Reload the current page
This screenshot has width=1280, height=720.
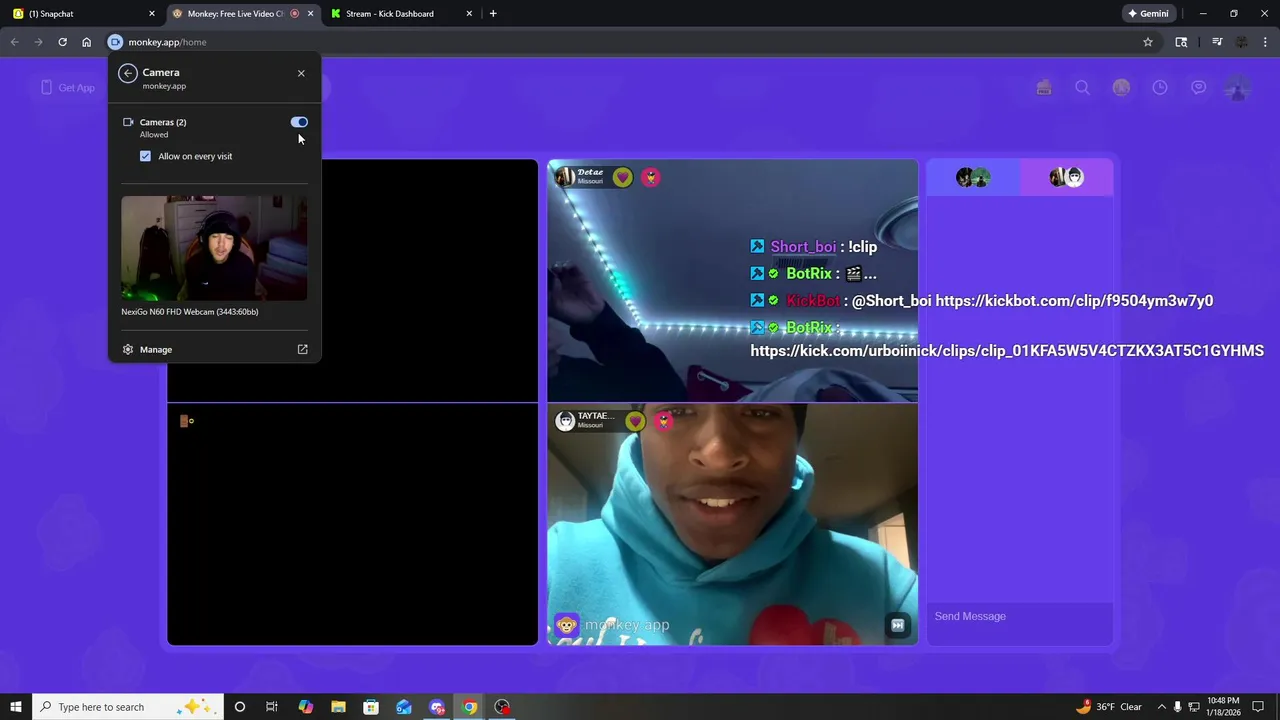click(x=62, y=42)
